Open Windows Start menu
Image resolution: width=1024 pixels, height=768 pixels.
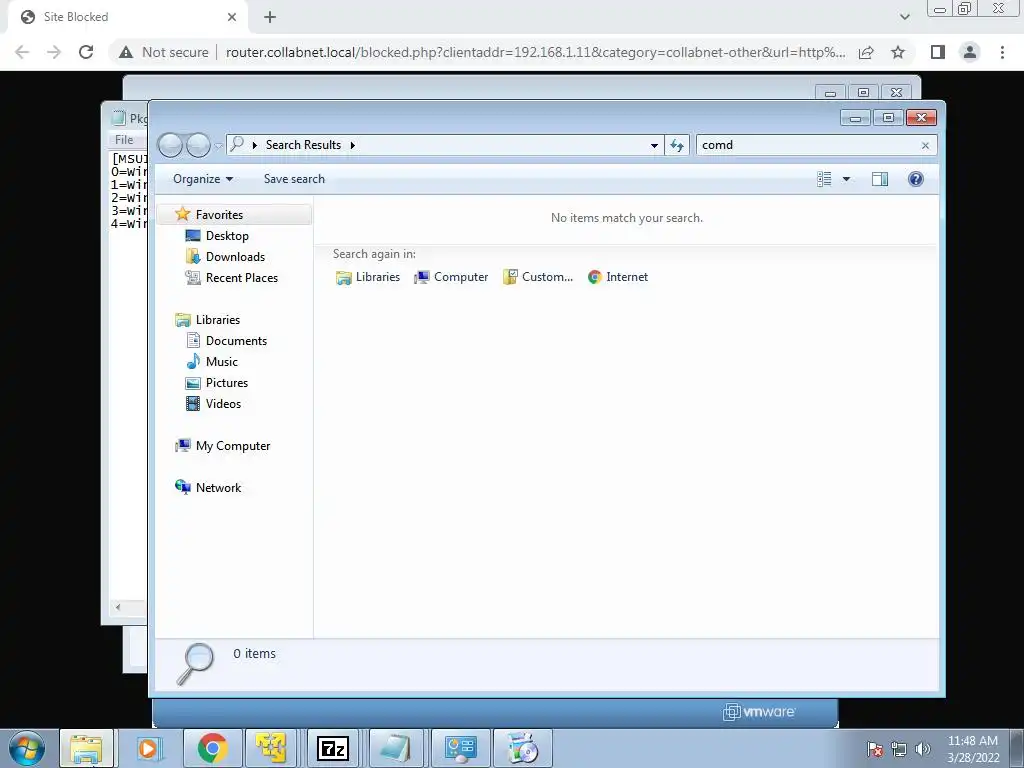click(27, 748)
